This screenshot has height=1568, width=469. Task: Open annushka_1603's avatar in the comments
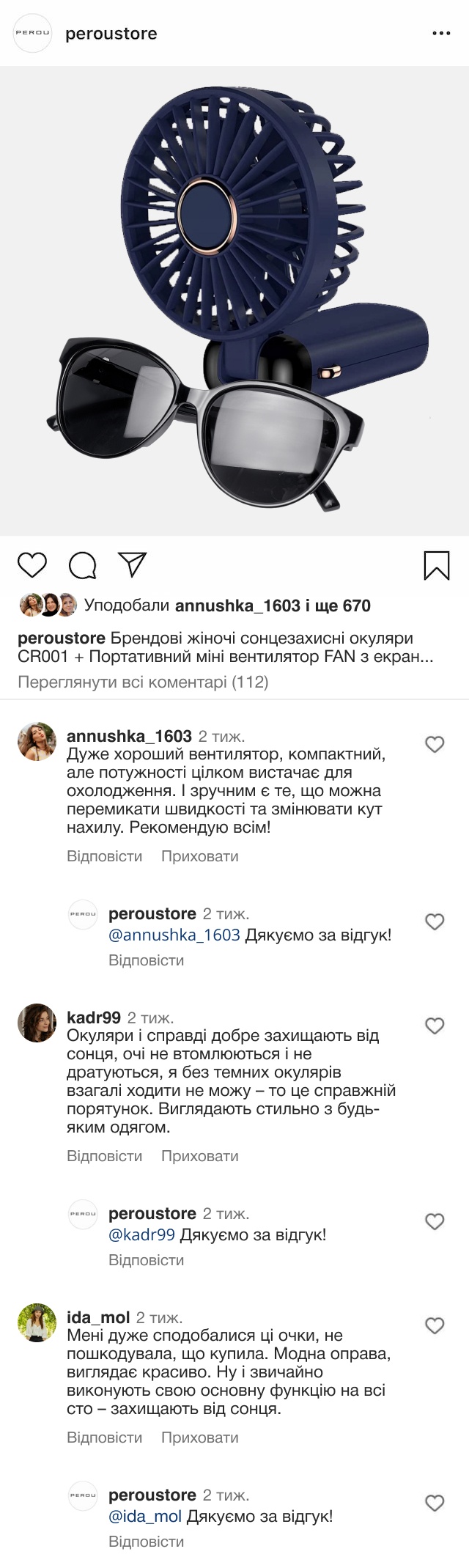(x=37, y=741)
